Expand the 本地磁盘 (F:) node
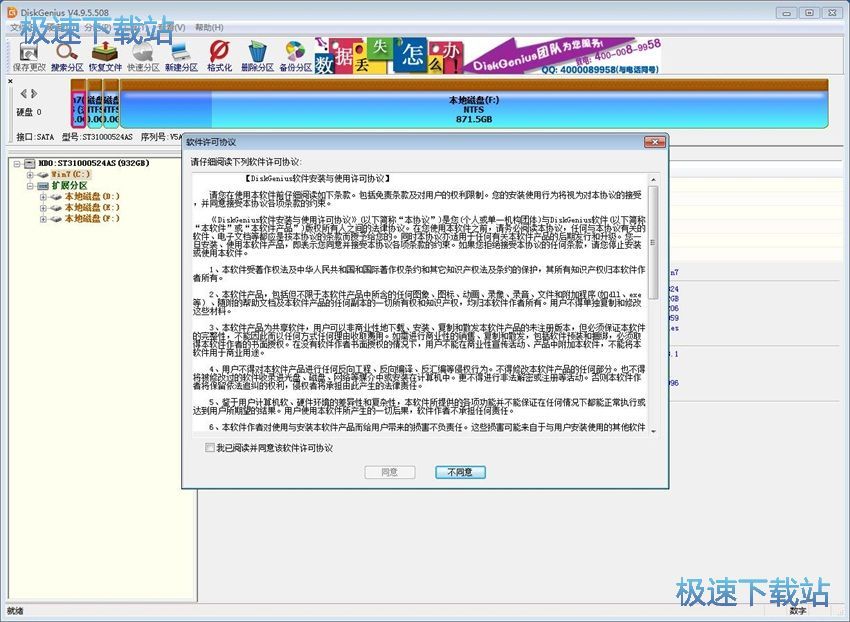 (43, 219)
